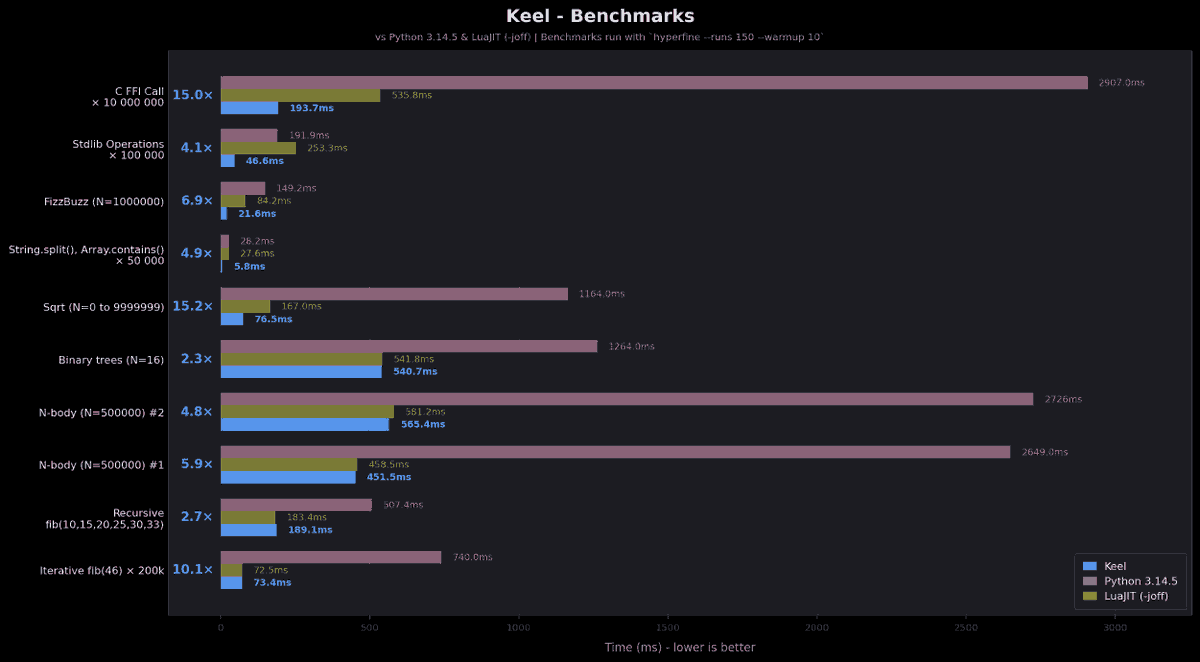This screenshot has width=1200, height=662.
Task: Click the LuaJIT bar for N-body #2
Action: [307, 411]
